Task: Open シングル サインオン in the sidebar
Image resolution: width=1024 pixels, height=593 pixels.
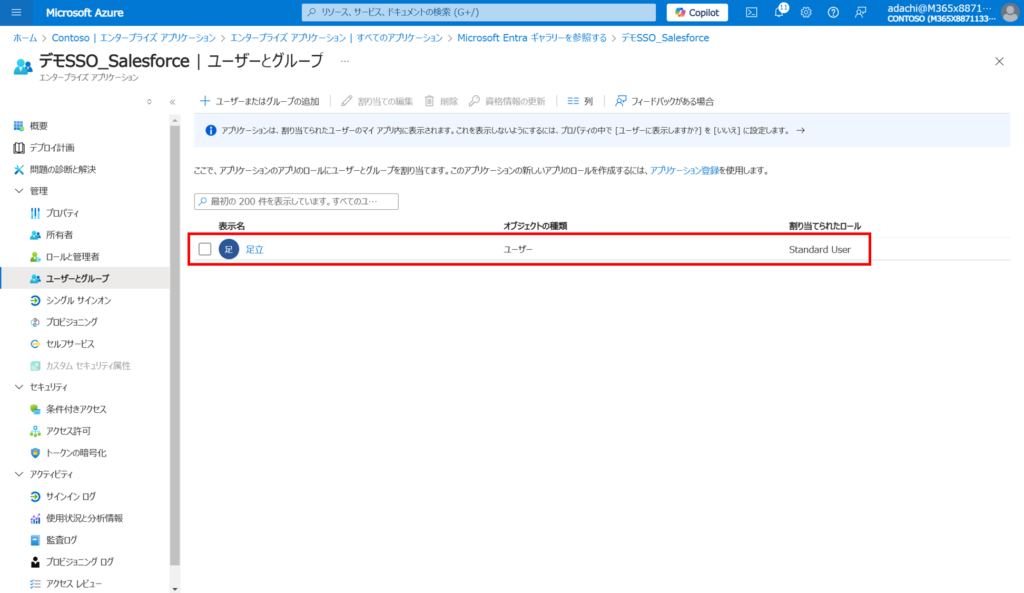Action: tap(71, 300)
